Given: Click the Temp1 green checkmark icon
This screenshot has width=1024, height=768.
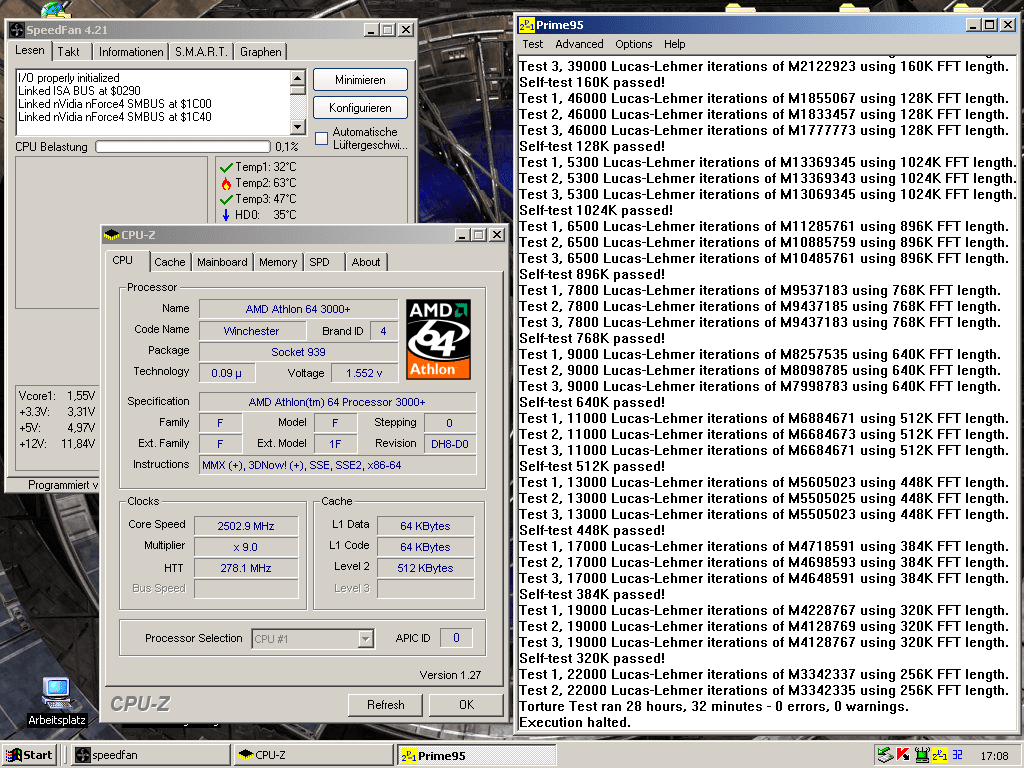Looking at the screenshot, I should [x=226, y=168].
